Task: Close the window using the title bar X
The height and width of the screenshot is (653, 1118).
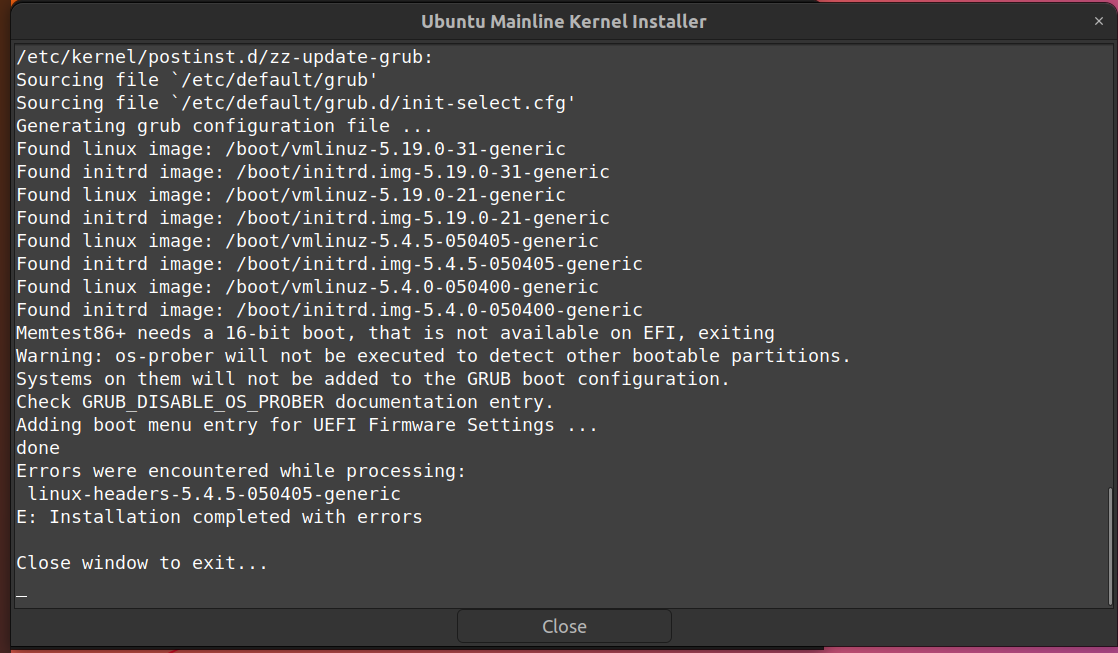Action: coord(1099,21)
